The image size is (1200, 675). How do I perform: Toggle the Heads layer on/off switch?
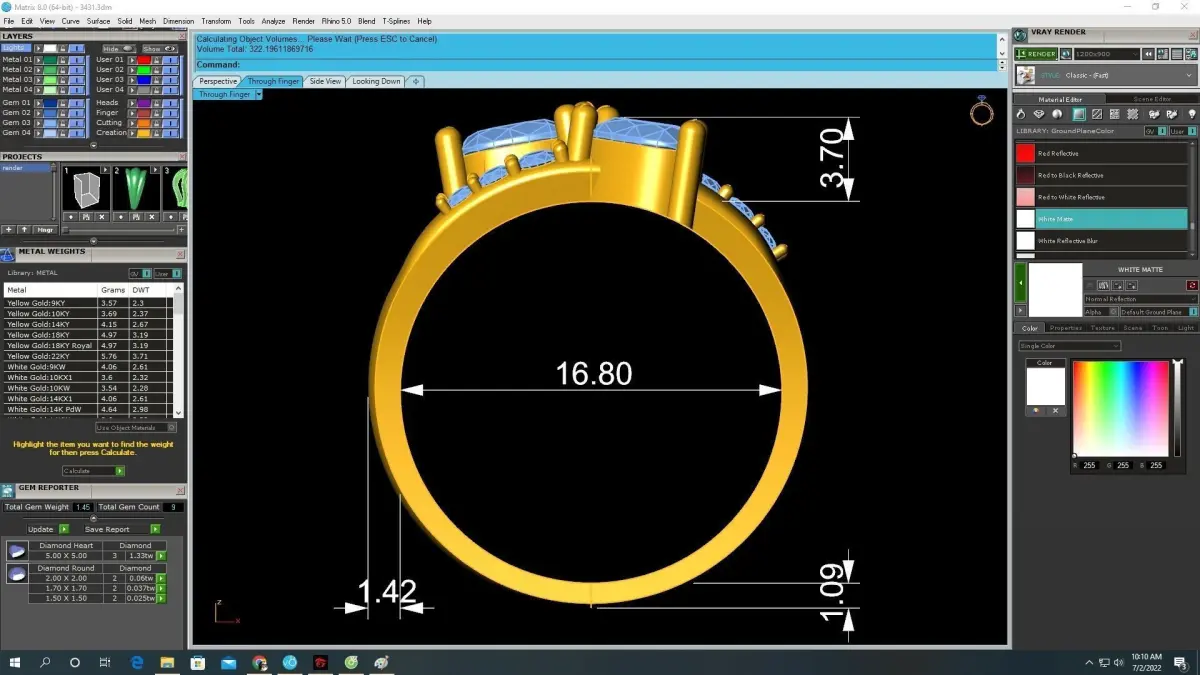pos(170,103)
